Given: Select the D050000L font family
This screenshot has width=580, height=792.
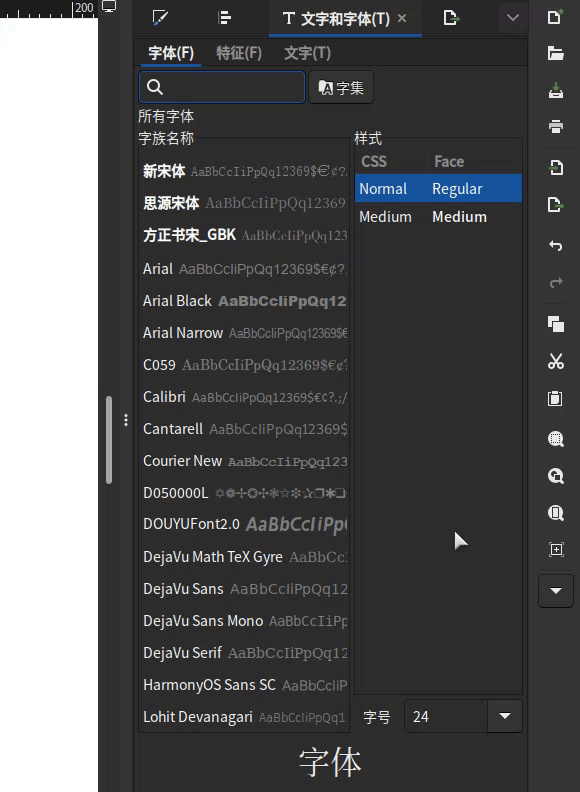Looking at the screenshot, I should (x=245, y=492).
